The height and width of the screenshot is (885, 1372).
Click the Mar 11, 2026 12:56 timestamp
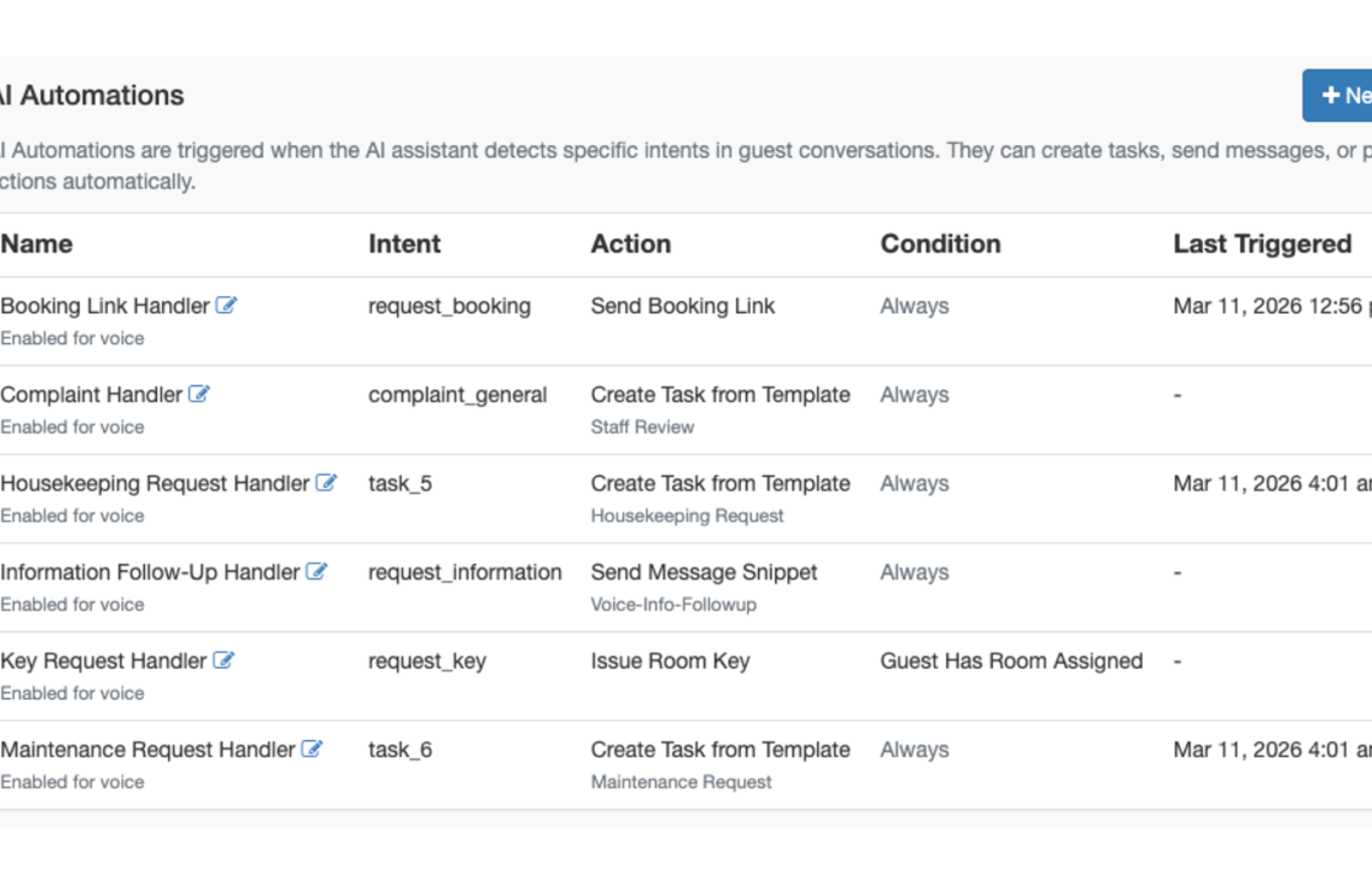(x=1273, y=306)
